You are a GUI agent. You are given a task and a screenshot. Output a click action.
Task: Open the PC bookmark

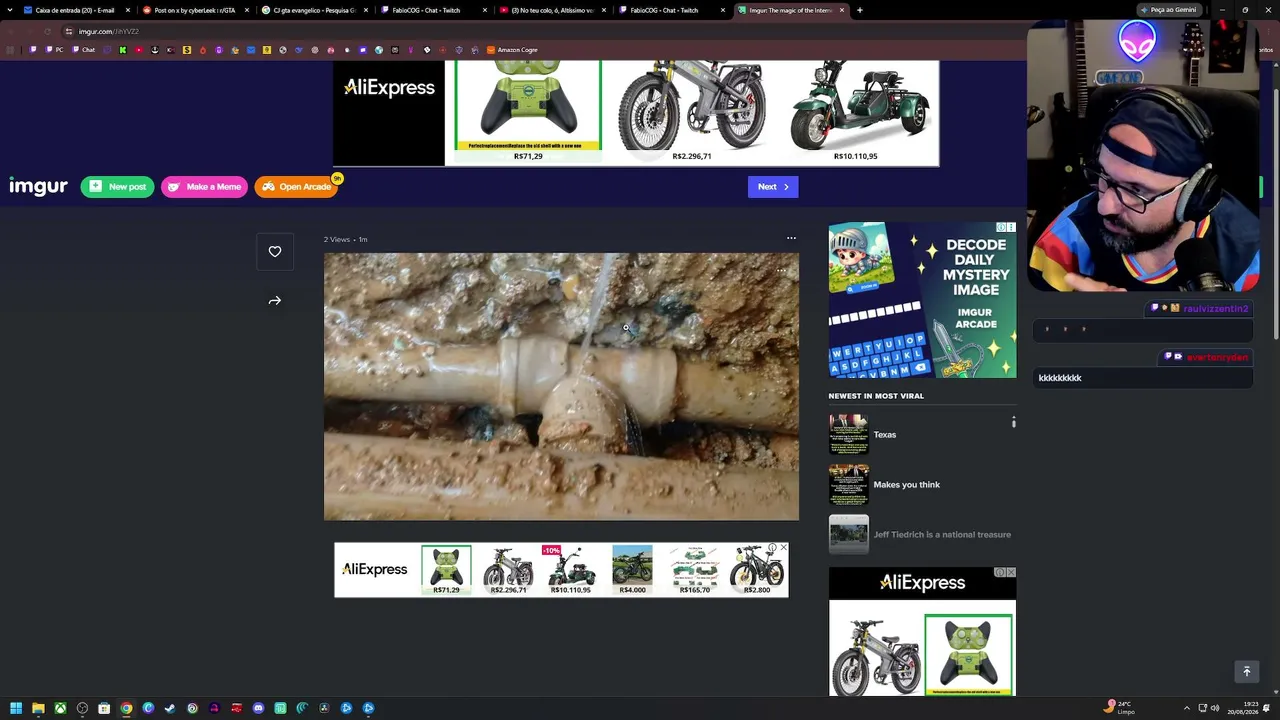coord(55,50)
